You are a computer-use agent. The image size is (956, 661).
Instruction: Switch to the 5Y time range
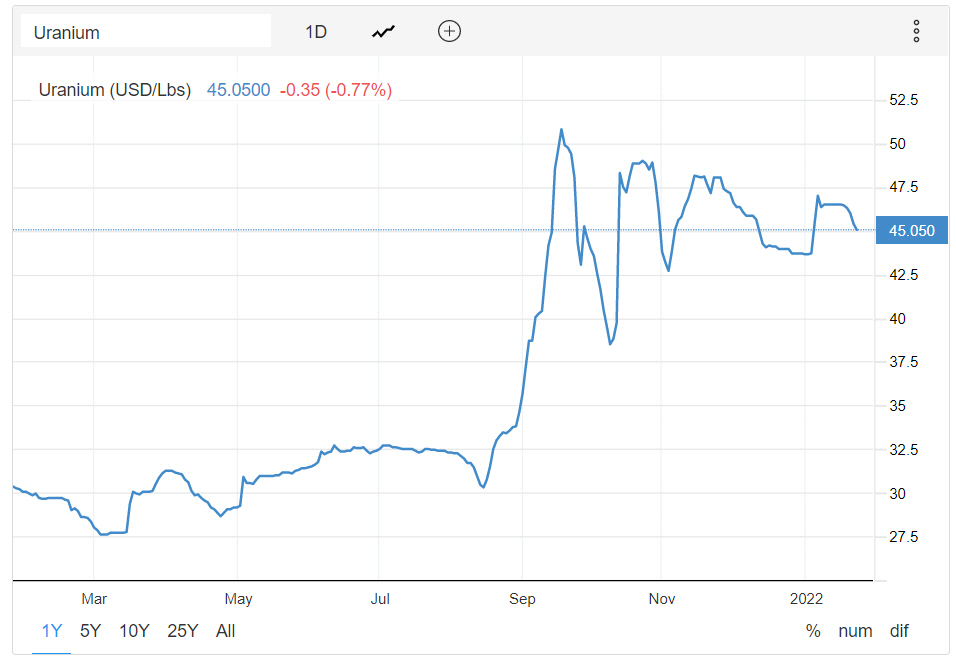coord(91,631)
